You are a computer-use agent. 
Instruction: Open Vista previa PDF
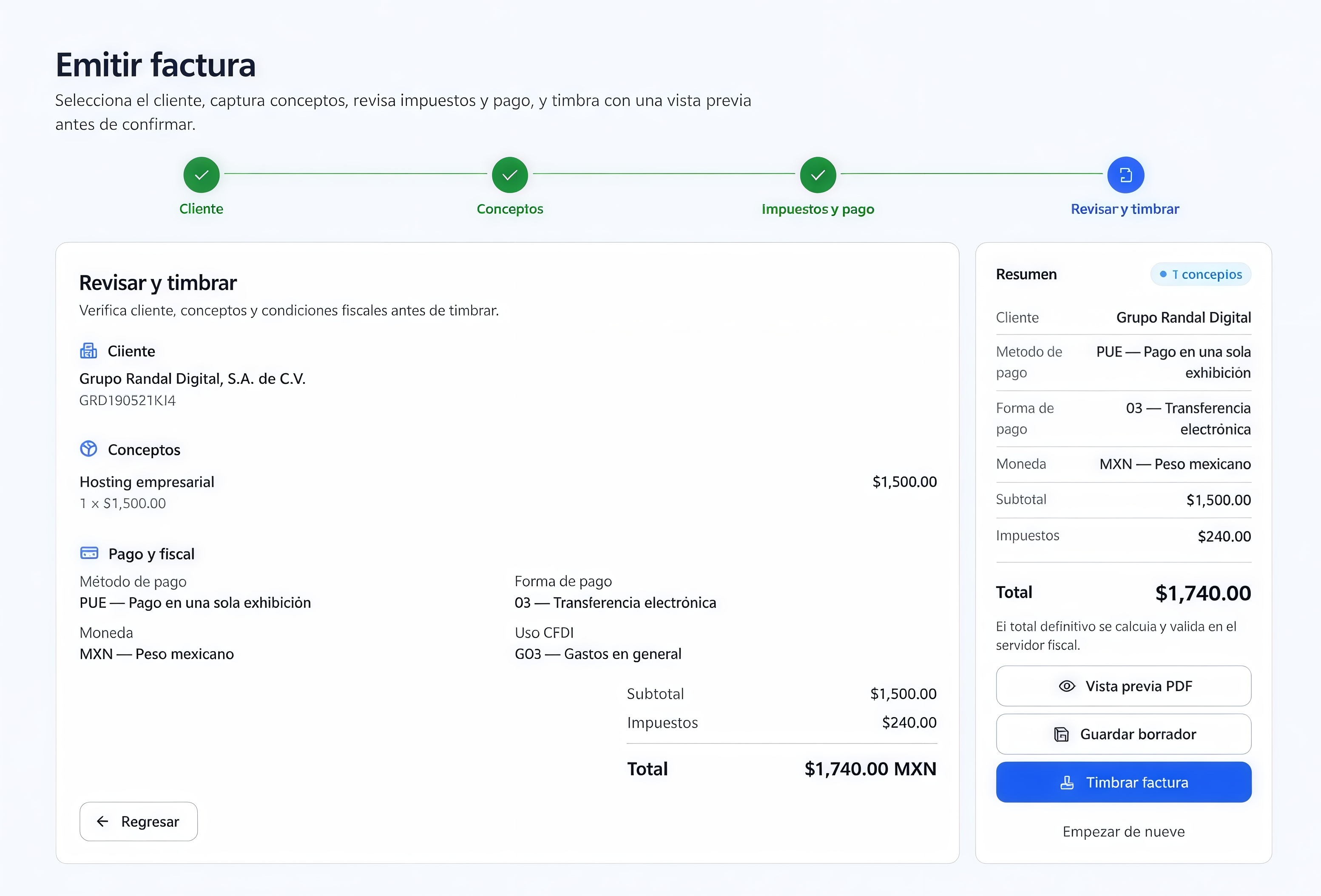pos(1124,686)
